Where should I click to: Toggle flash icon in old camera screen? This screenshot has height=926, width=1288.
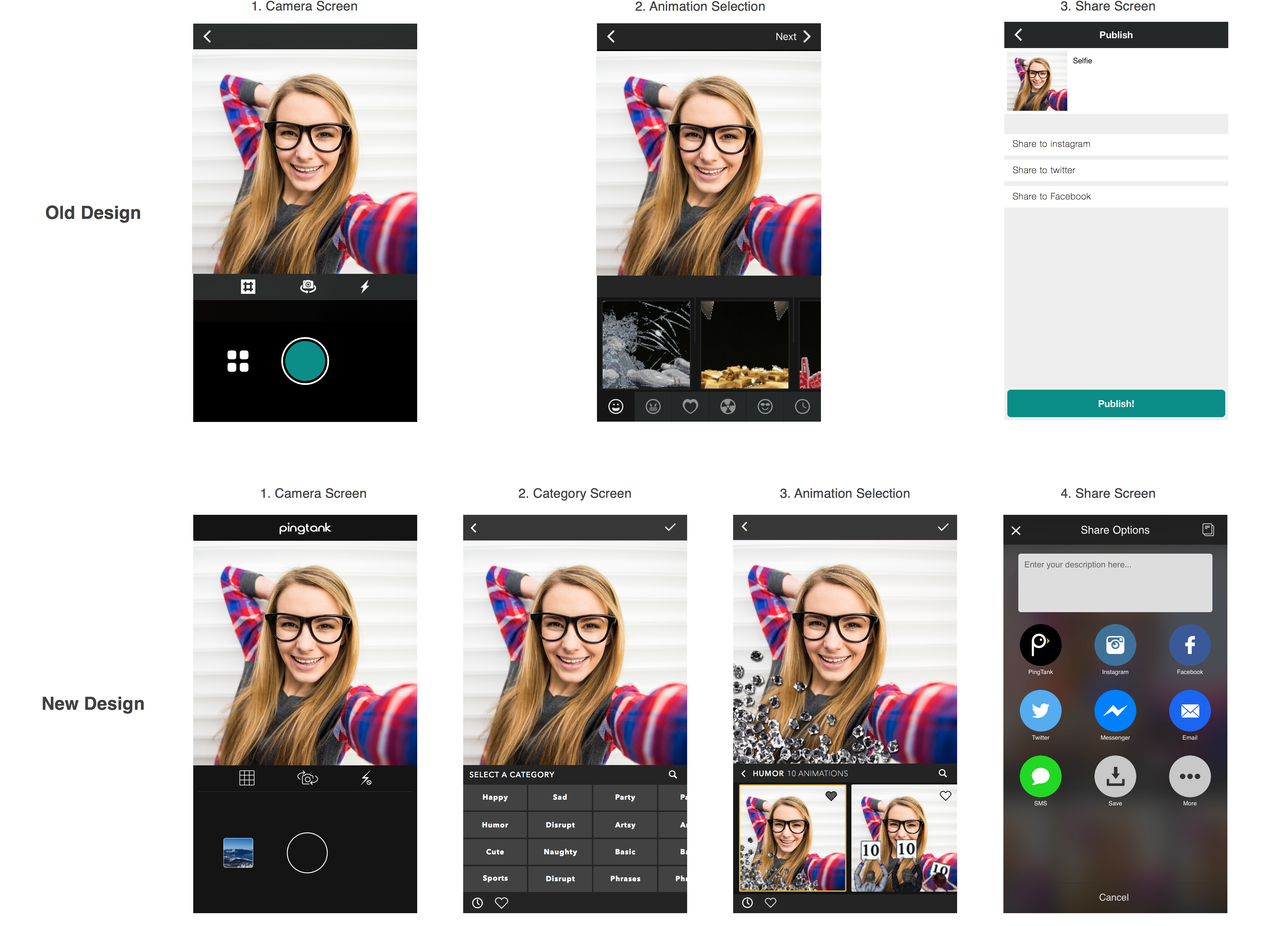[365, 286]
